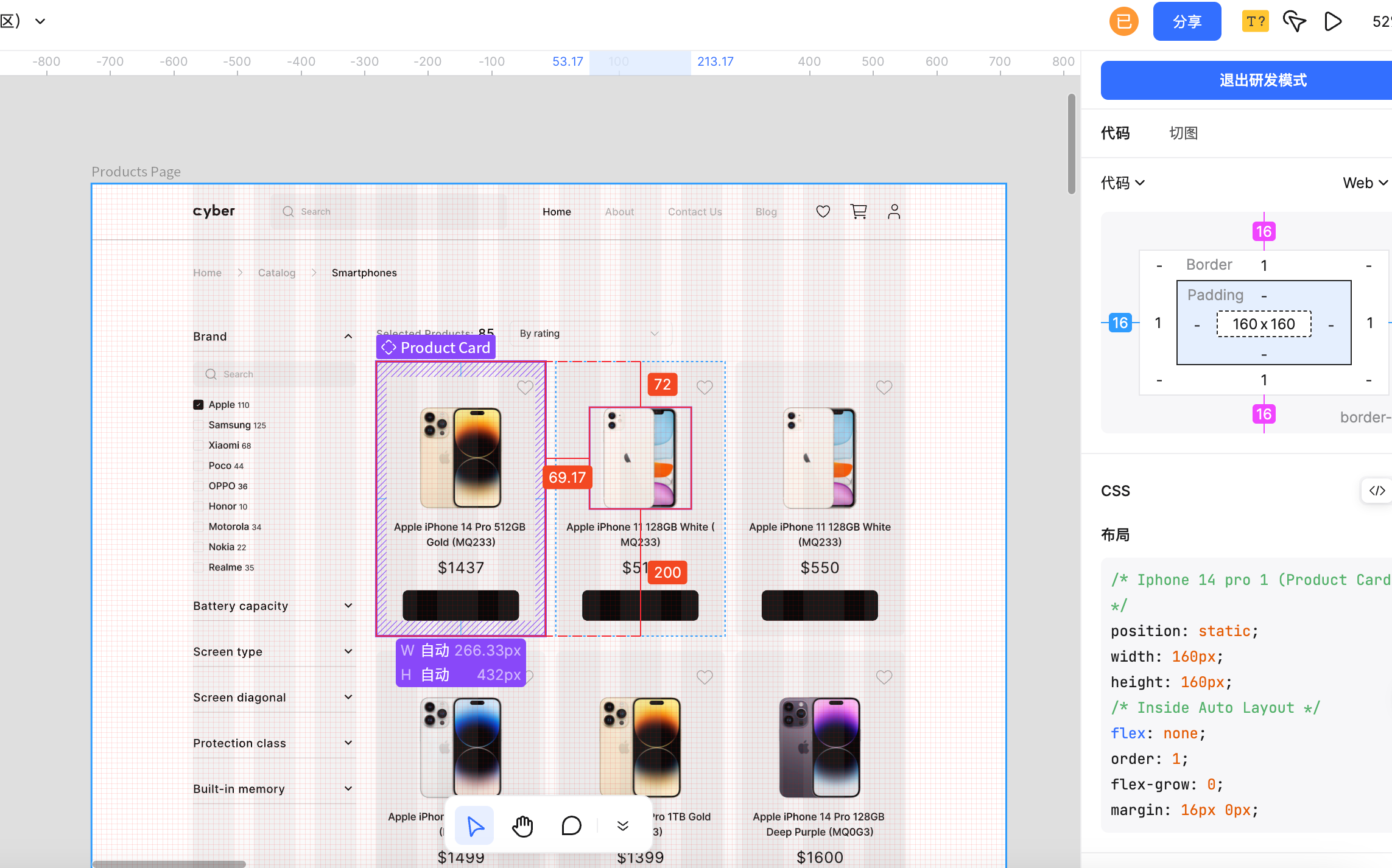Click the left margin 16 badge

click(1120, 323)
